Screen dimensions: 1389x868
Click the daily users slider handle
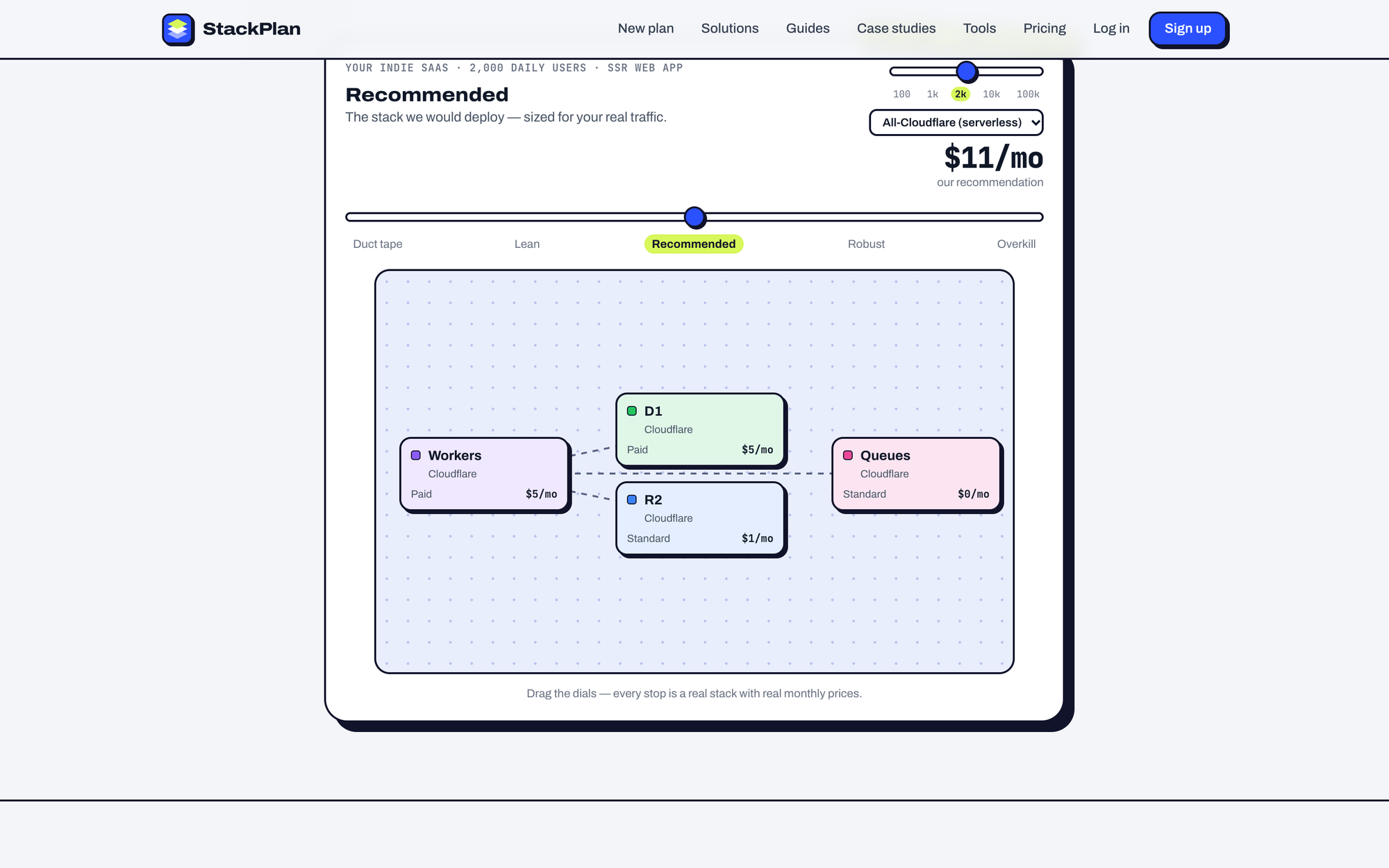coord(967,72)
